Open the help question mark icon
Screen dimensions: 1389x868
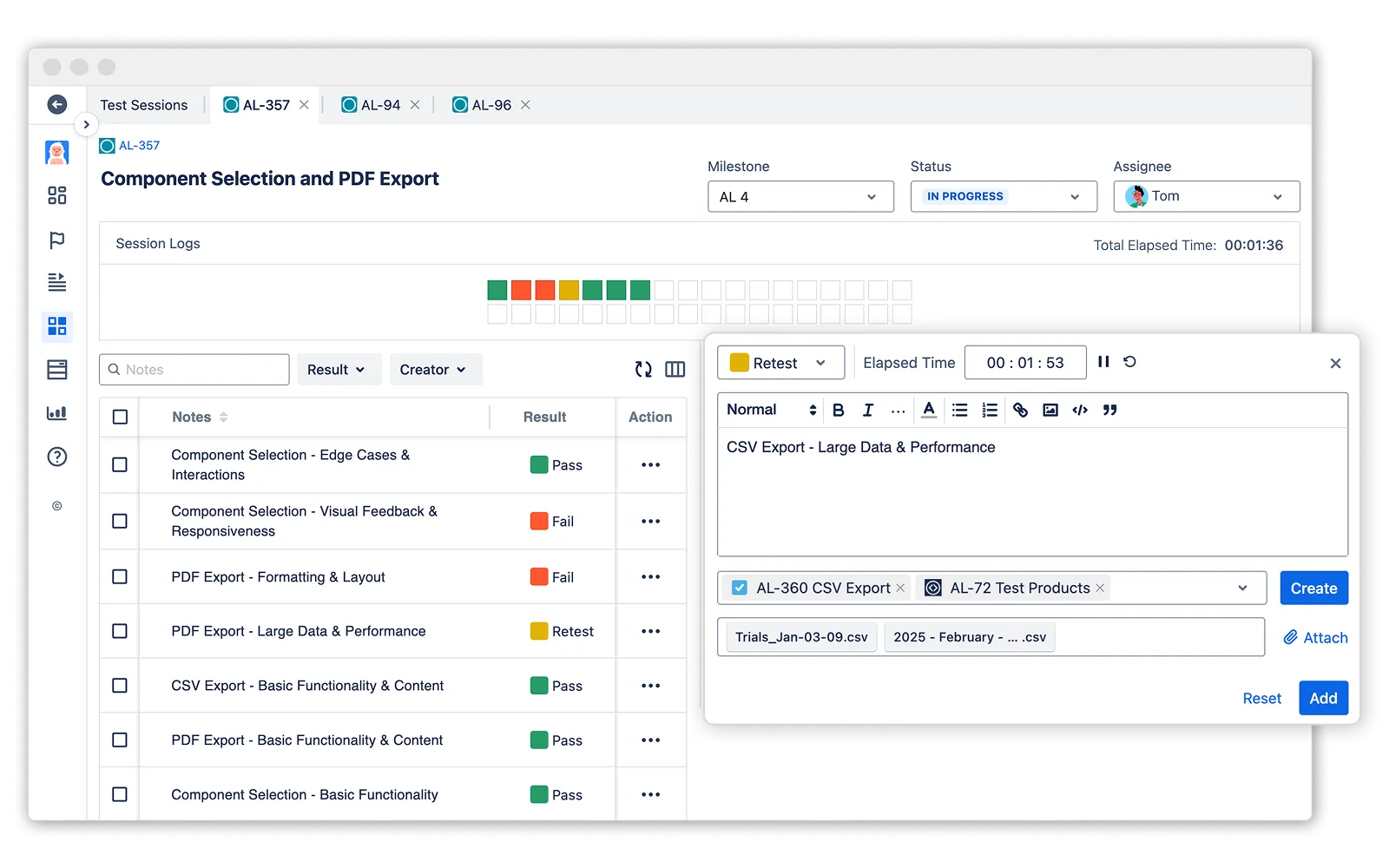click(x=57, y=457)
